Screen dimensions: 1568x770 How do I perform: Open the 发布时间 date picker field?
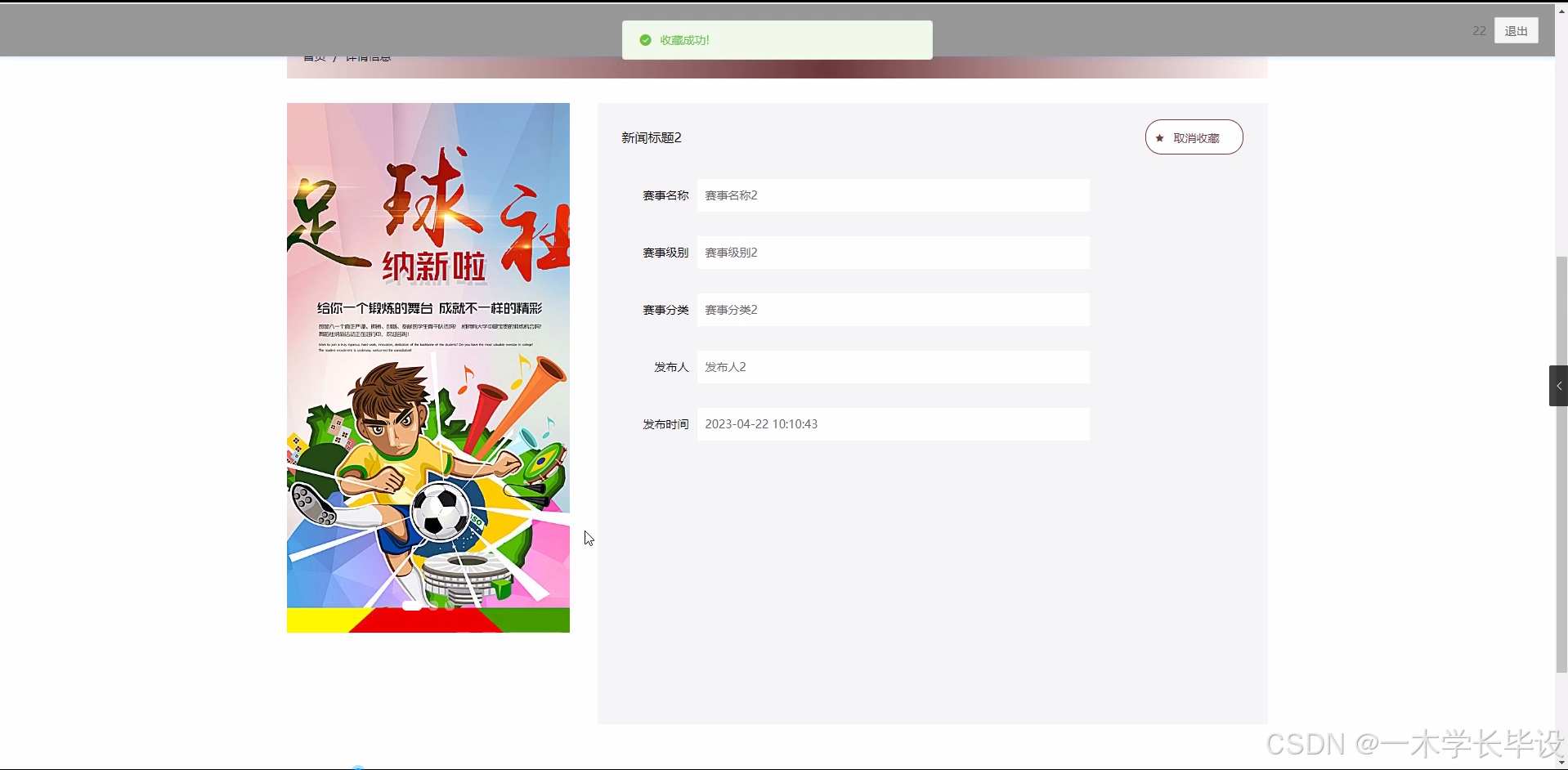pyautogui.click(x=894, y=423)
